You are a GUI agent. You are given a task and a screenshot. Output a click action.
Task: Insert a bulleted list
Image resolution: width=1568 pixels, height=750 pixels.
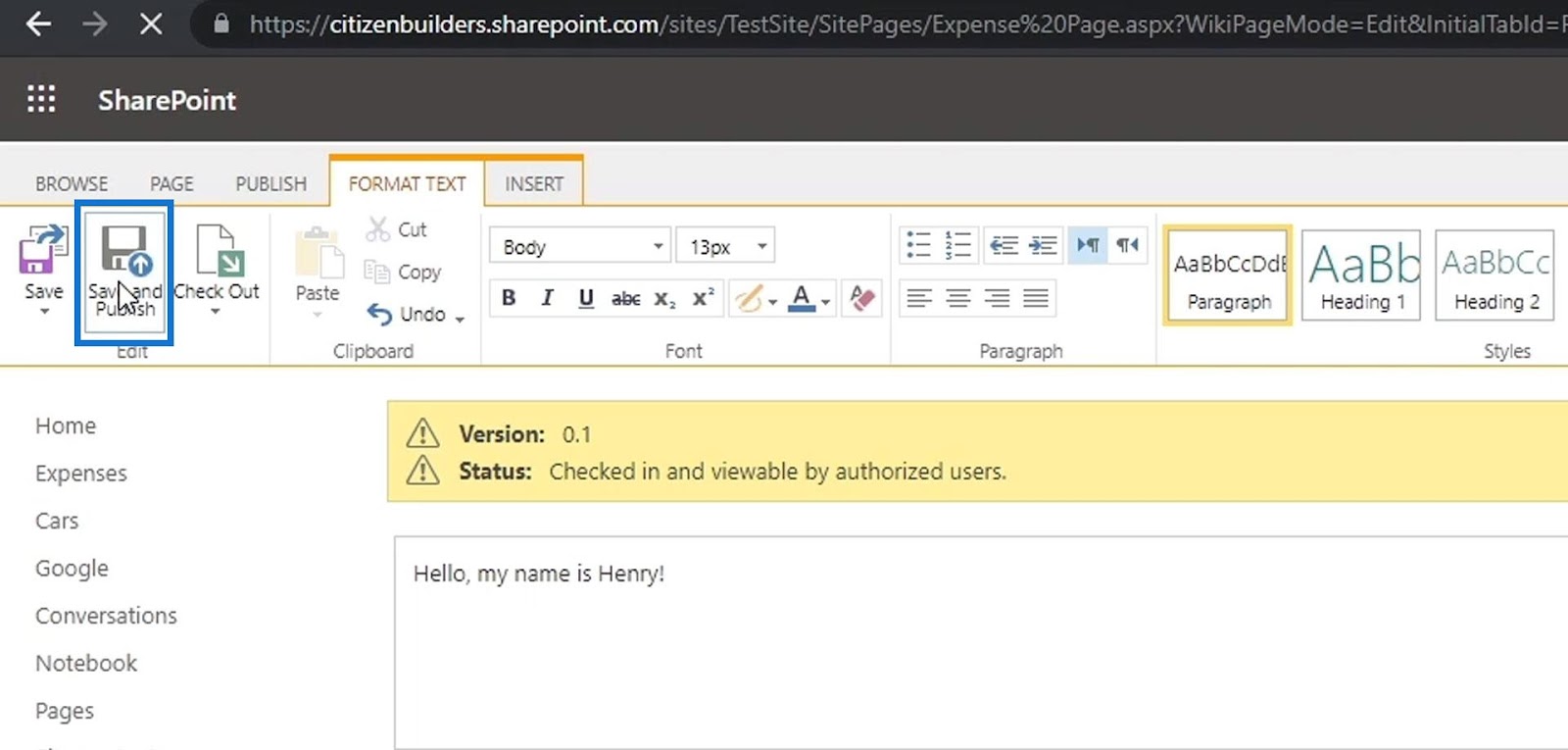coord(919,245)
